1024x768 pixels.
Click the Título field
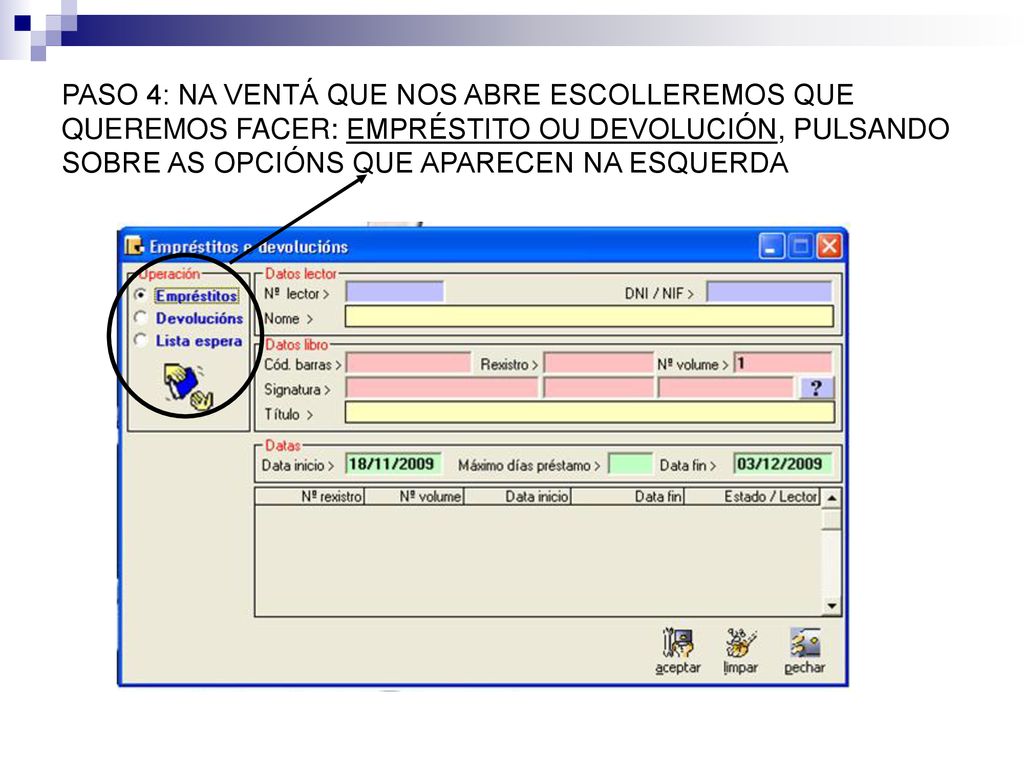point(589,413)
